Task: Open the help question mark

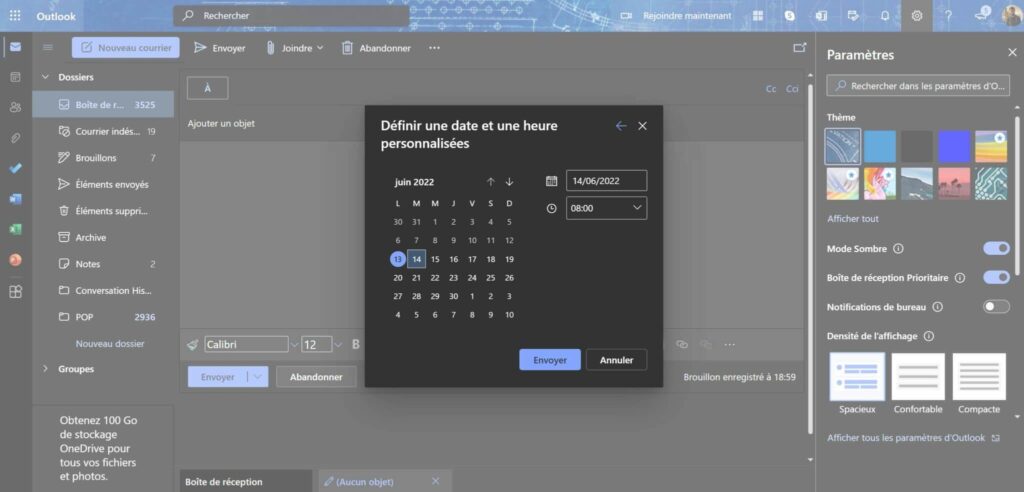Action: (x=948, y=16)
